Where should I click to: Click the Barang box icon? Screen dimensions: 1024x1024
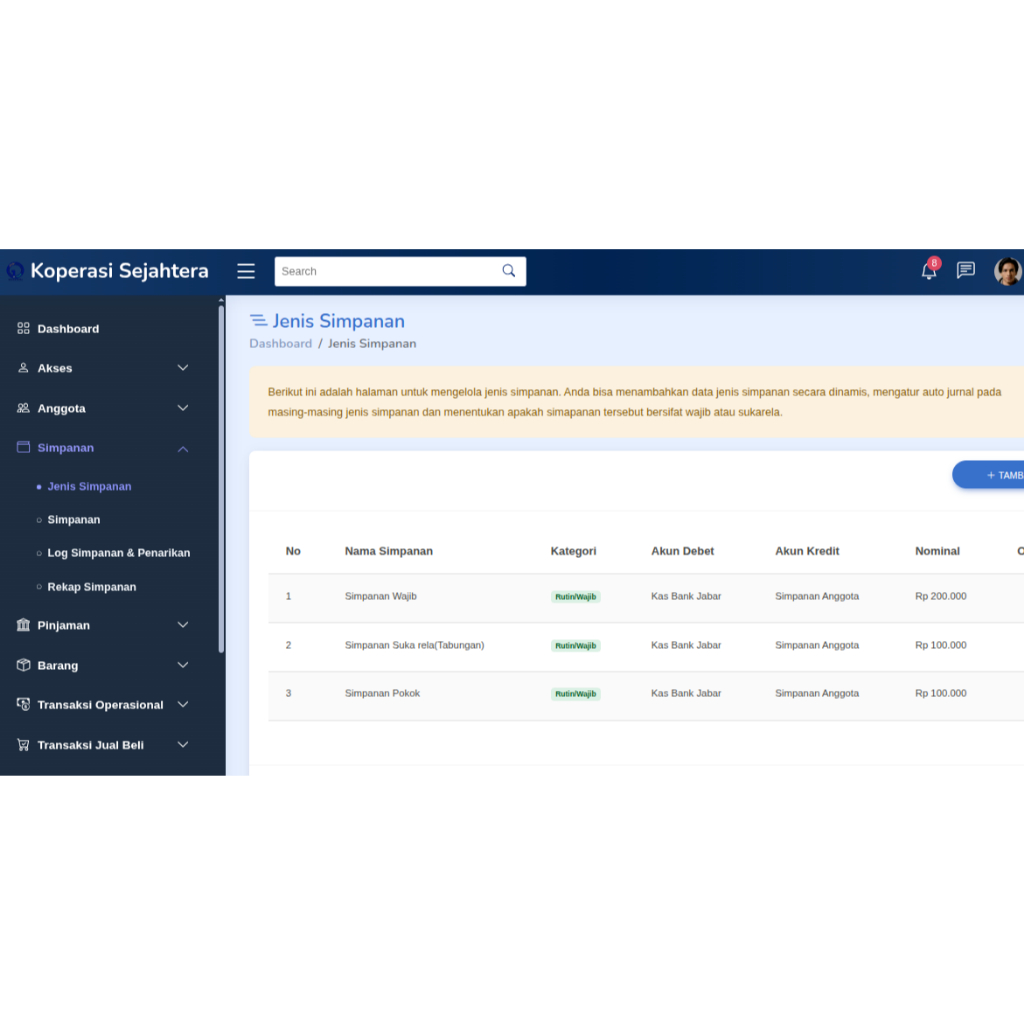click(x=23, y=665)
